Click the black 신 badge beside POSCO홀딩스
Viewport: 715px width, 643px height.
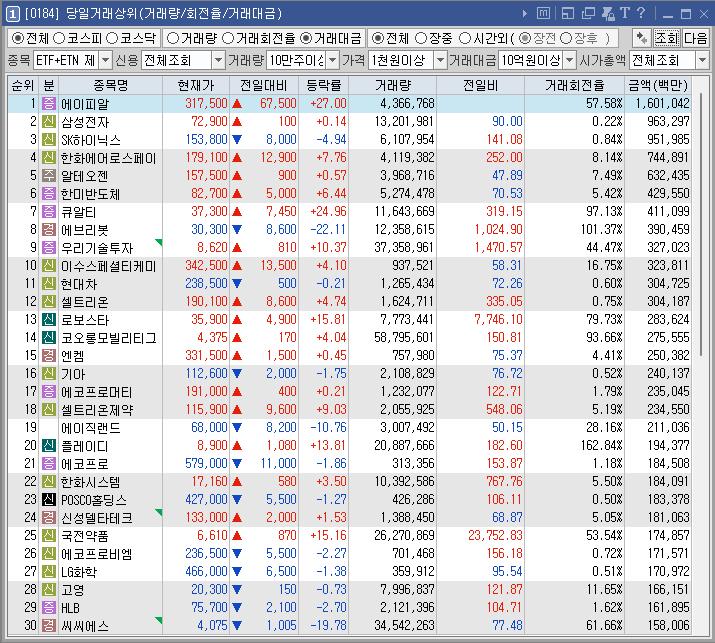tap(49, 500)
